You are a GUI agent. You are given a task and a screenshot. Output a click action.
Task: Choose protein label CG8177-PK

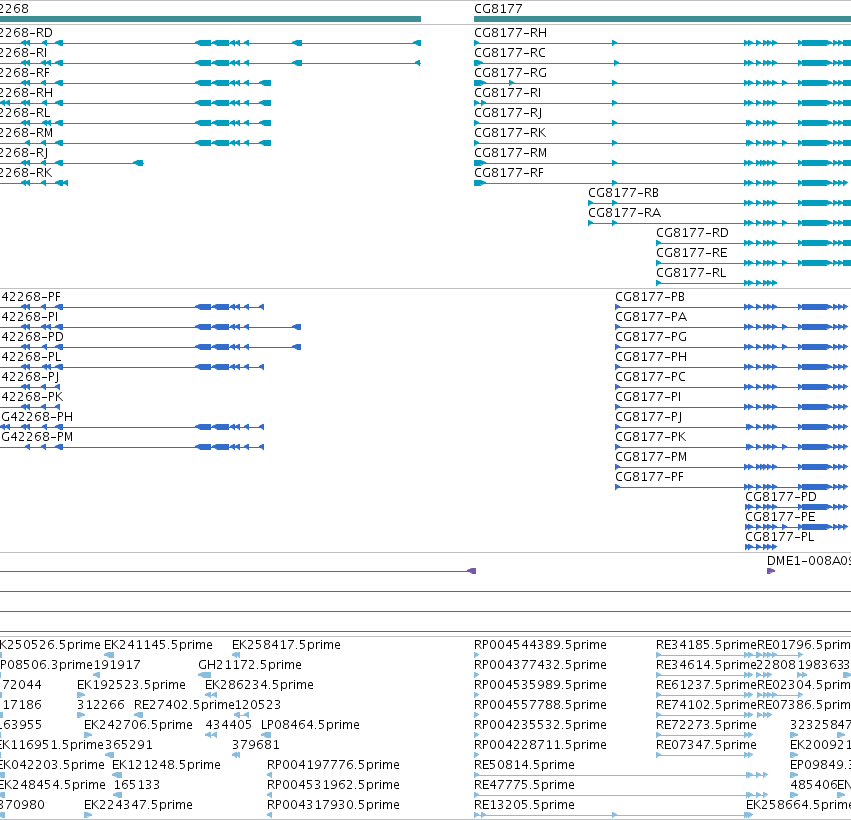650,438
